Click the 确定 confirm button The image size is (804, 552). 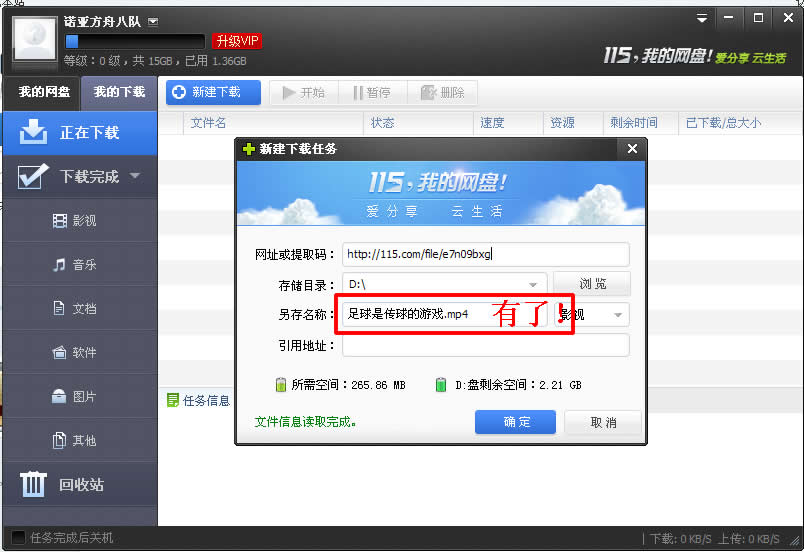click(515, 422)
